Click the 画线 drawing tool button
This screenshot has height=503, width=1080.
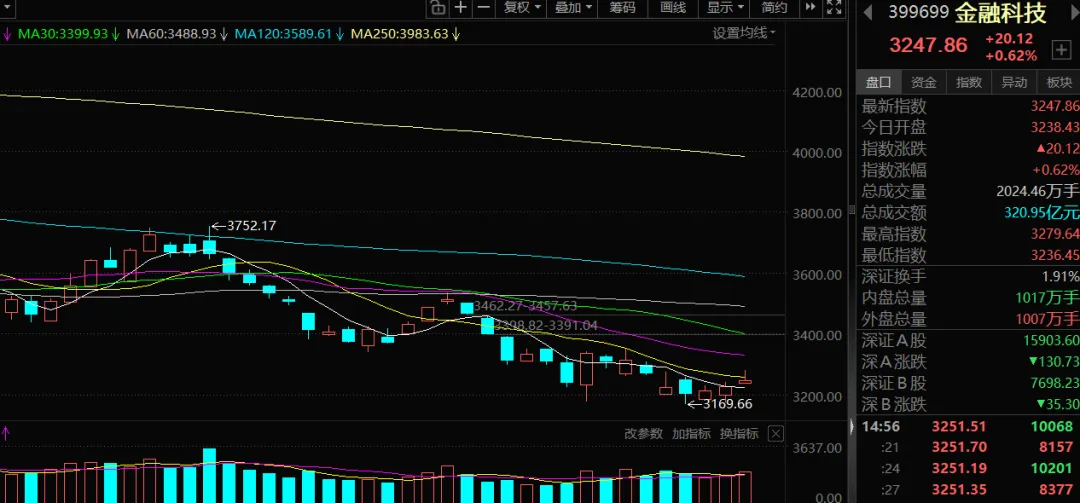[x=673, y=8]
